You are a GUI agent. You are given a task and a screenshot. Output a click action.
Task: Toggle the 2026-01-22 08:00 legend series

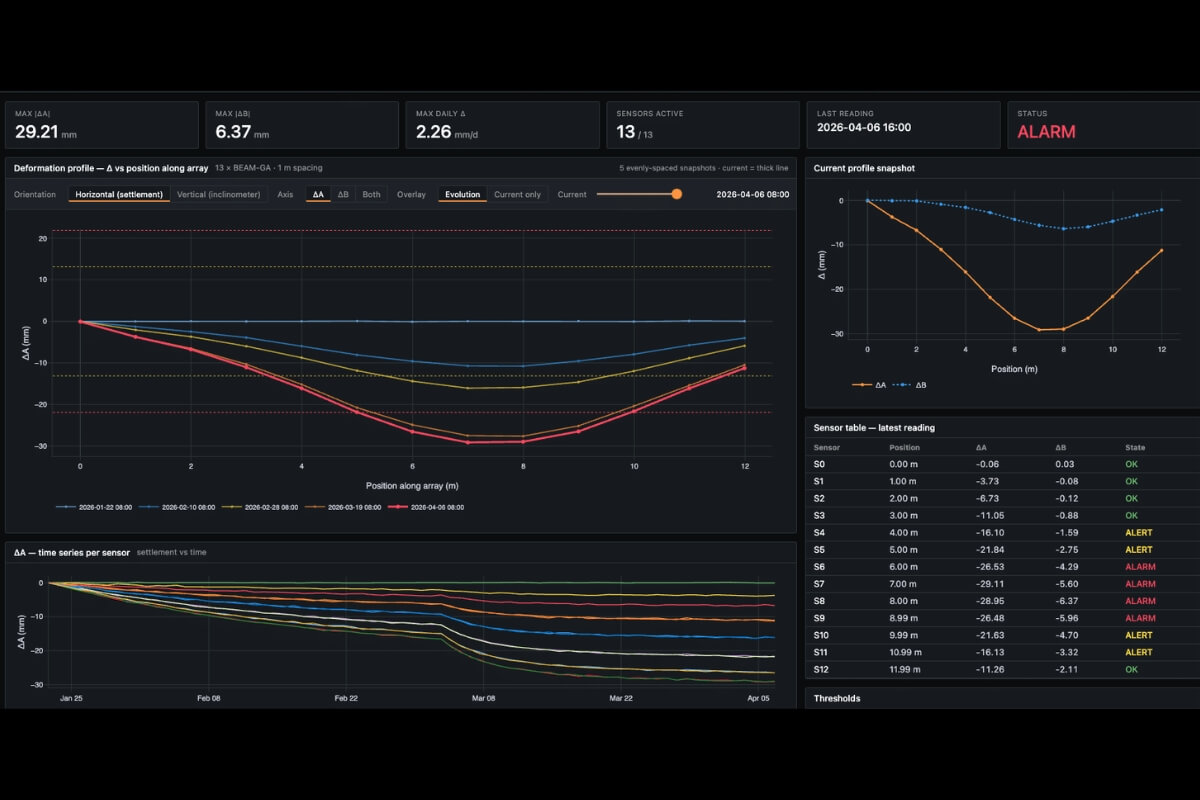(x=96, y=507)
